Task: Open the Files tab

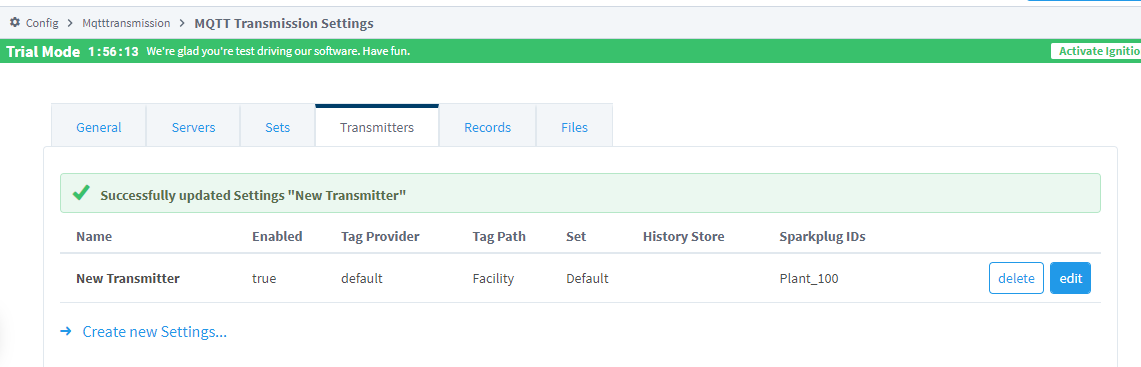Action: [574, 127]
